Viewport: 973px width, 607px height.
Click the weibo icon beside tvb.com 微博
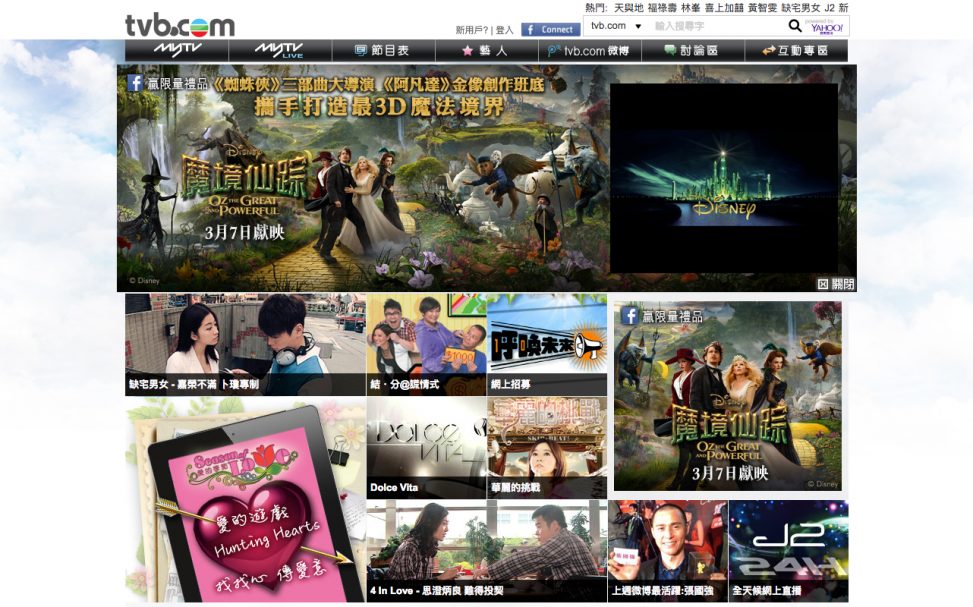(x=554, y=51)
